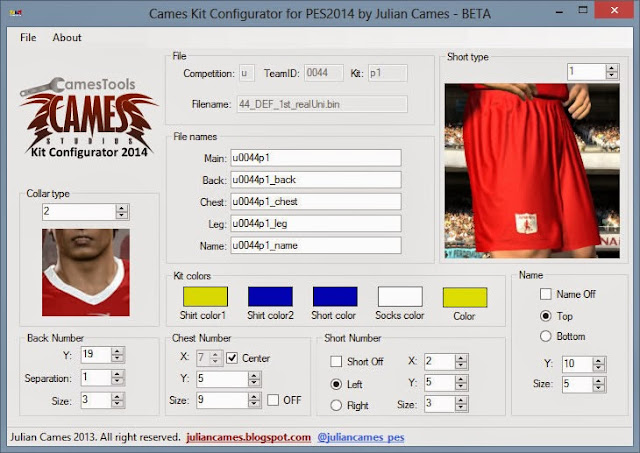The image size is (640, 453).
Task: Click the Collar type stepper arrows
Action: click(122, 212)
